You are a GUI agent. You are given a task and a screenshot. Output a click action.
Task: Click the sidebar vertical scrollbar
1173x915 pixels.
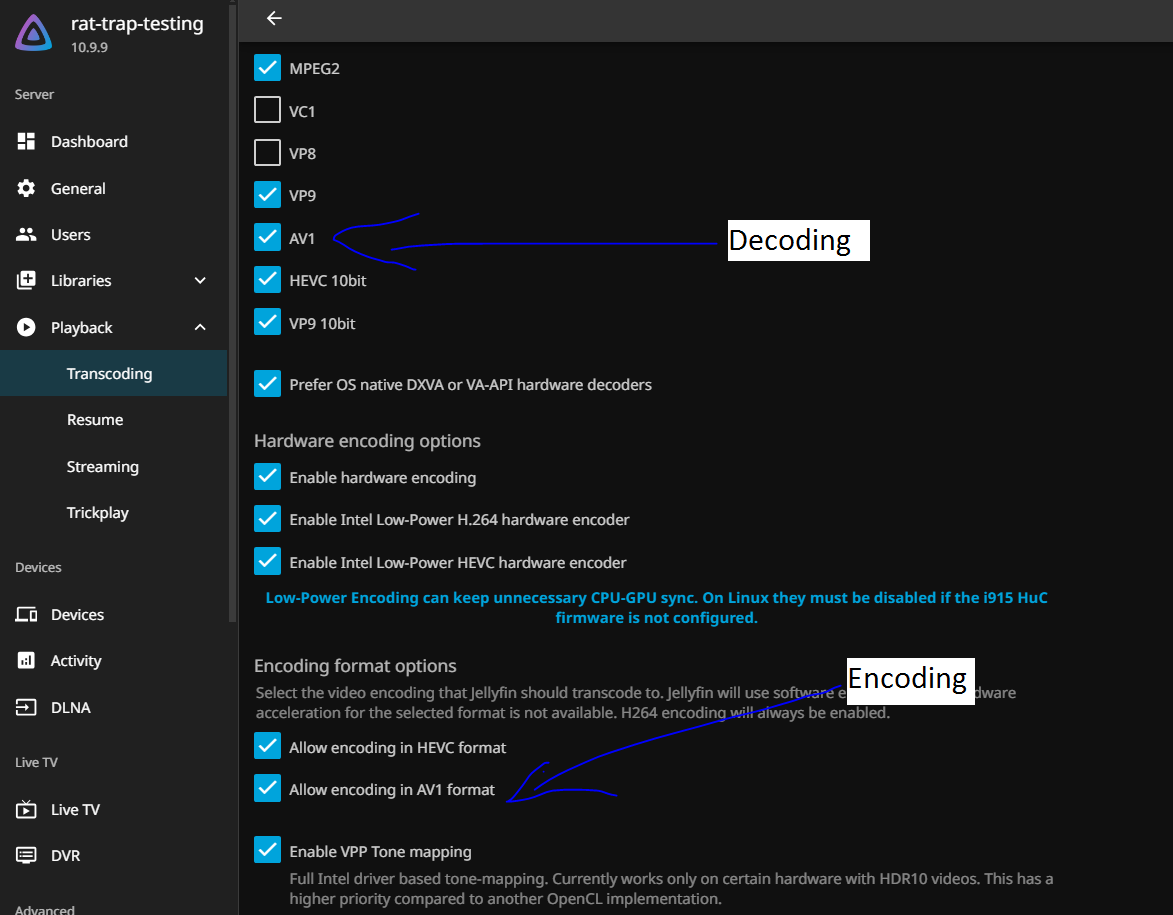pyautogui.click(x=233, y=300)
